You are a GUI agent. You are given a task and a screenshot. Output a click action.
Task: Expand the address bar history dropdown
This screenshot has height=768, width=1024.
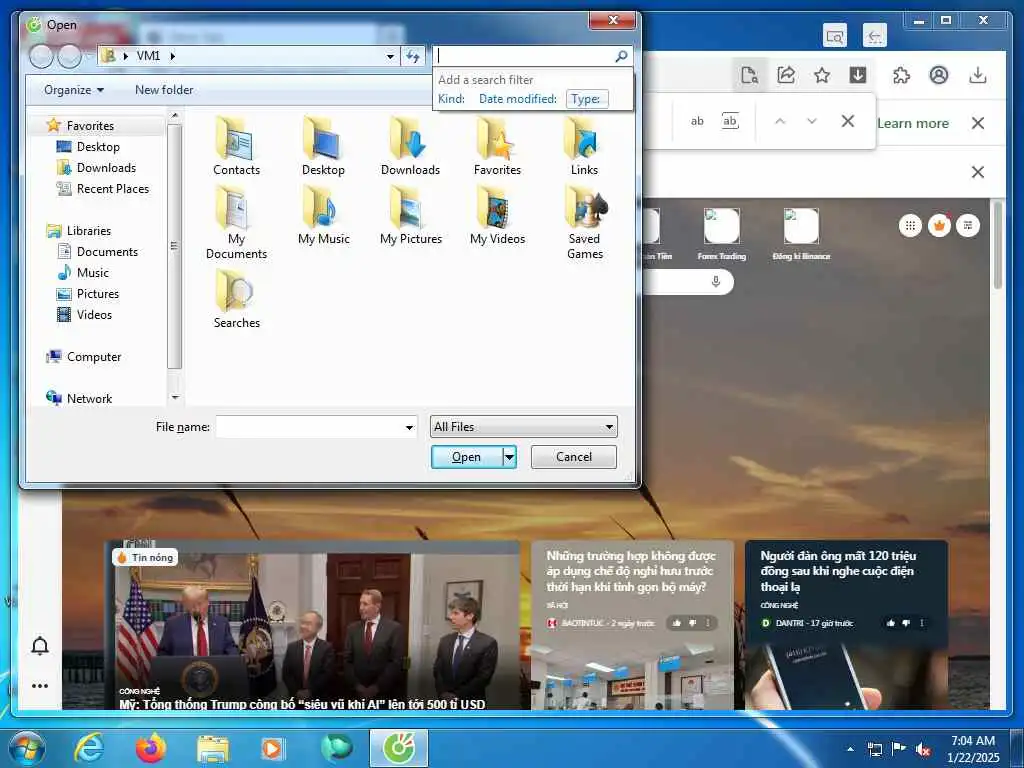[390, 57]
